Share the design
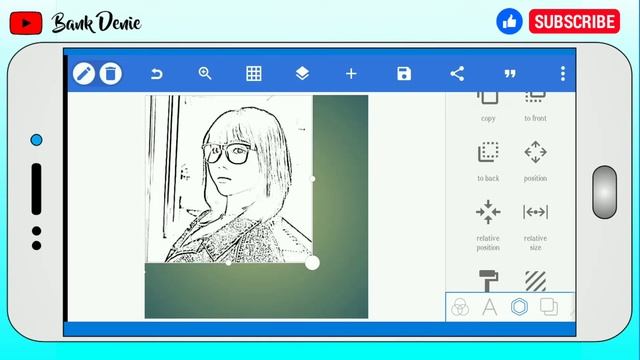The height and width of the screenshot is (360, 640). (457, 73)
